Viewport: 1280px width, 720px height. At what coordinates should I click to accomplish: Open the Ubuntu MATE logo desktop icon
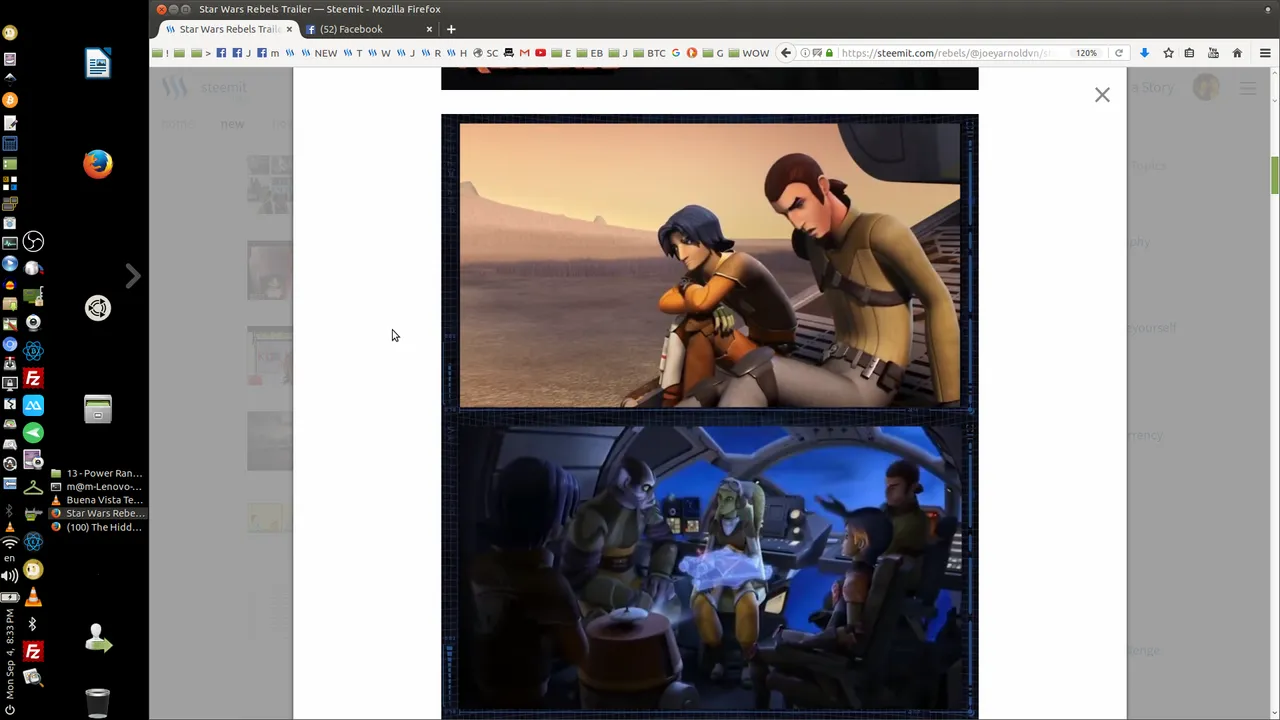[x=98, y=308]
